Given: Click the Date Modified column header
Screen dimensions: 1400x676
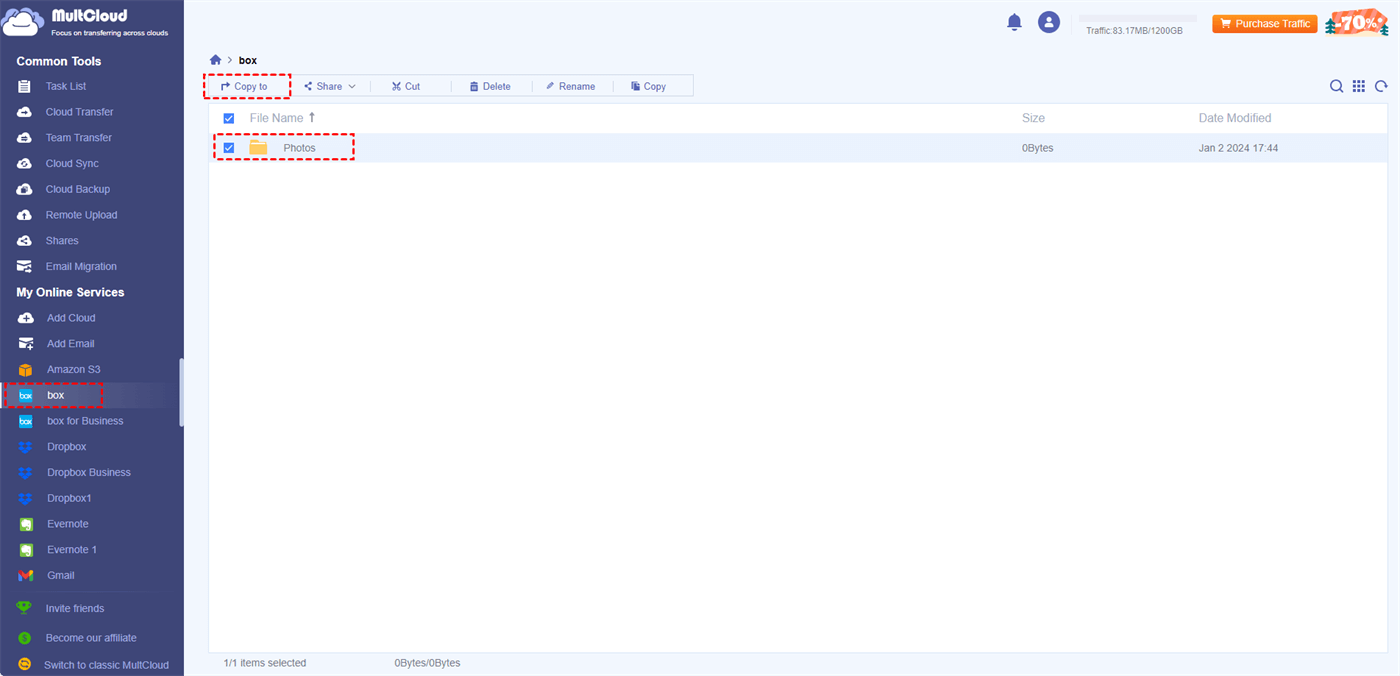Looking at the screenshot, I should [x=1235, y=118].
